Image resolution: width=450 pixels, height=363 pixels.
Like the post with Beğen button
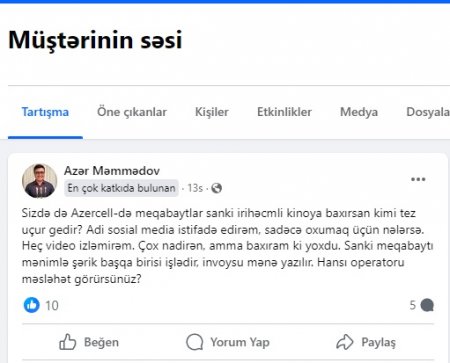pos(89,342)
